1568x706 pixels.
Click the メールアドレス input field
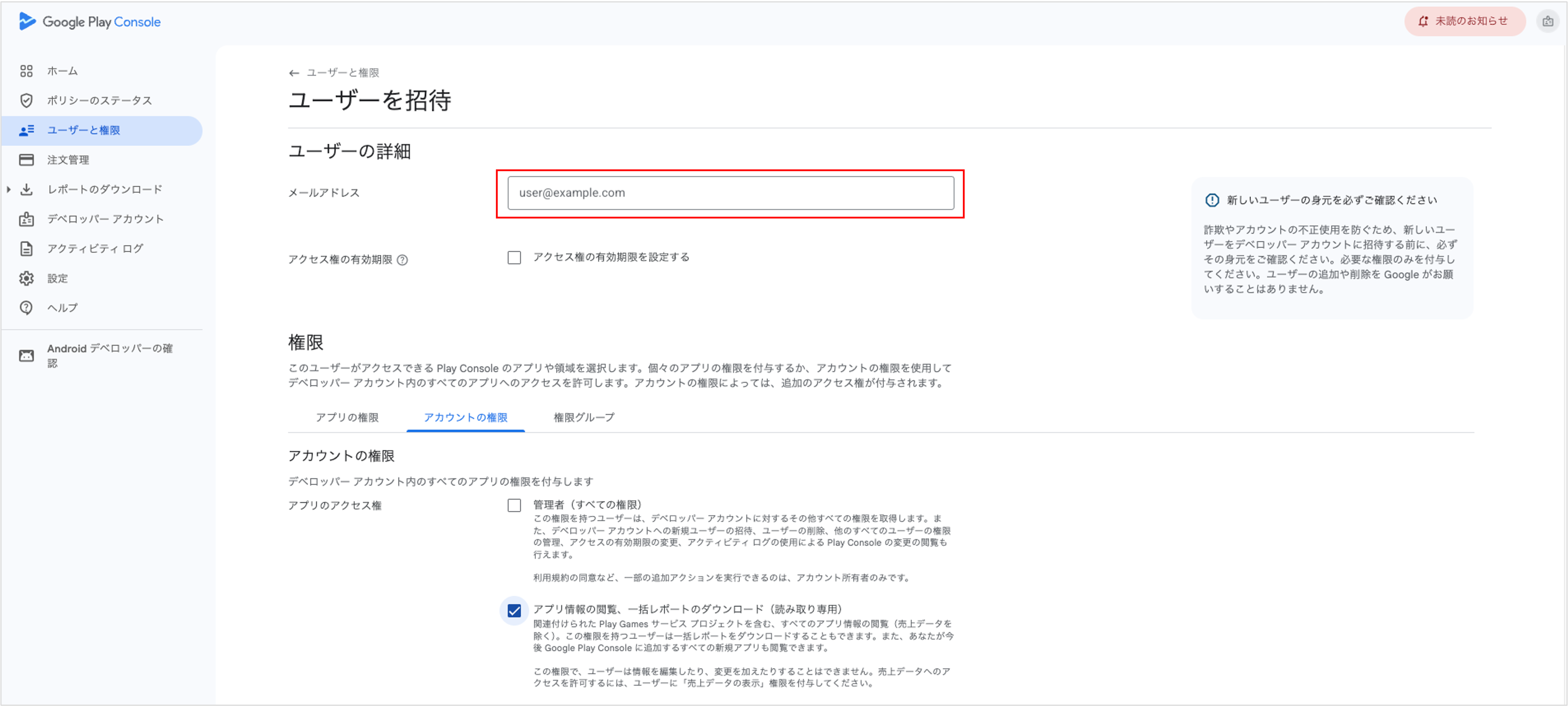point(730,193)
